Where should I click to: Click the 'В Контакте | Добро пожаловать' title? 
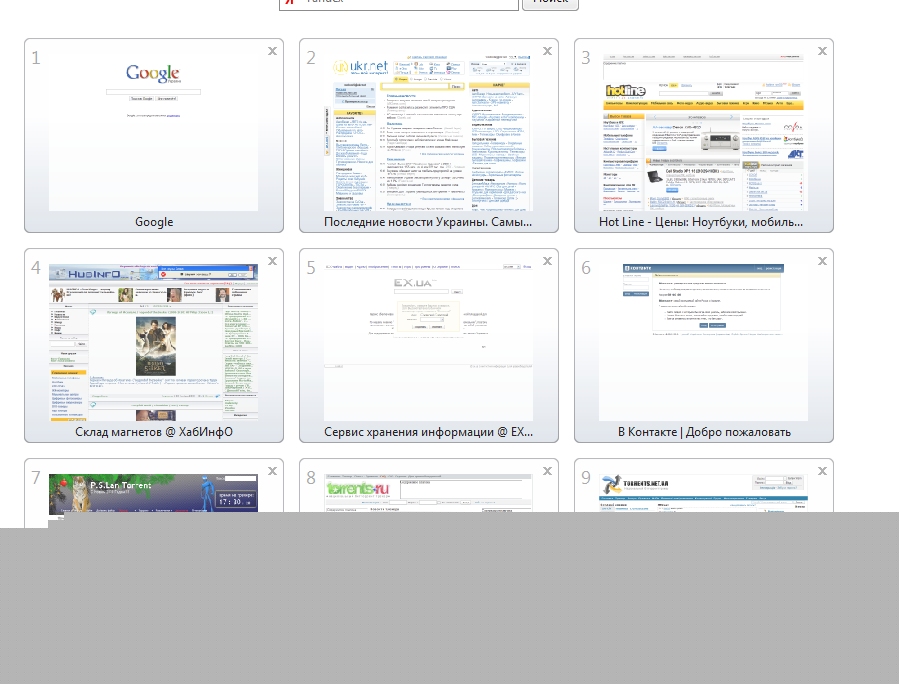tap(704, 432)
